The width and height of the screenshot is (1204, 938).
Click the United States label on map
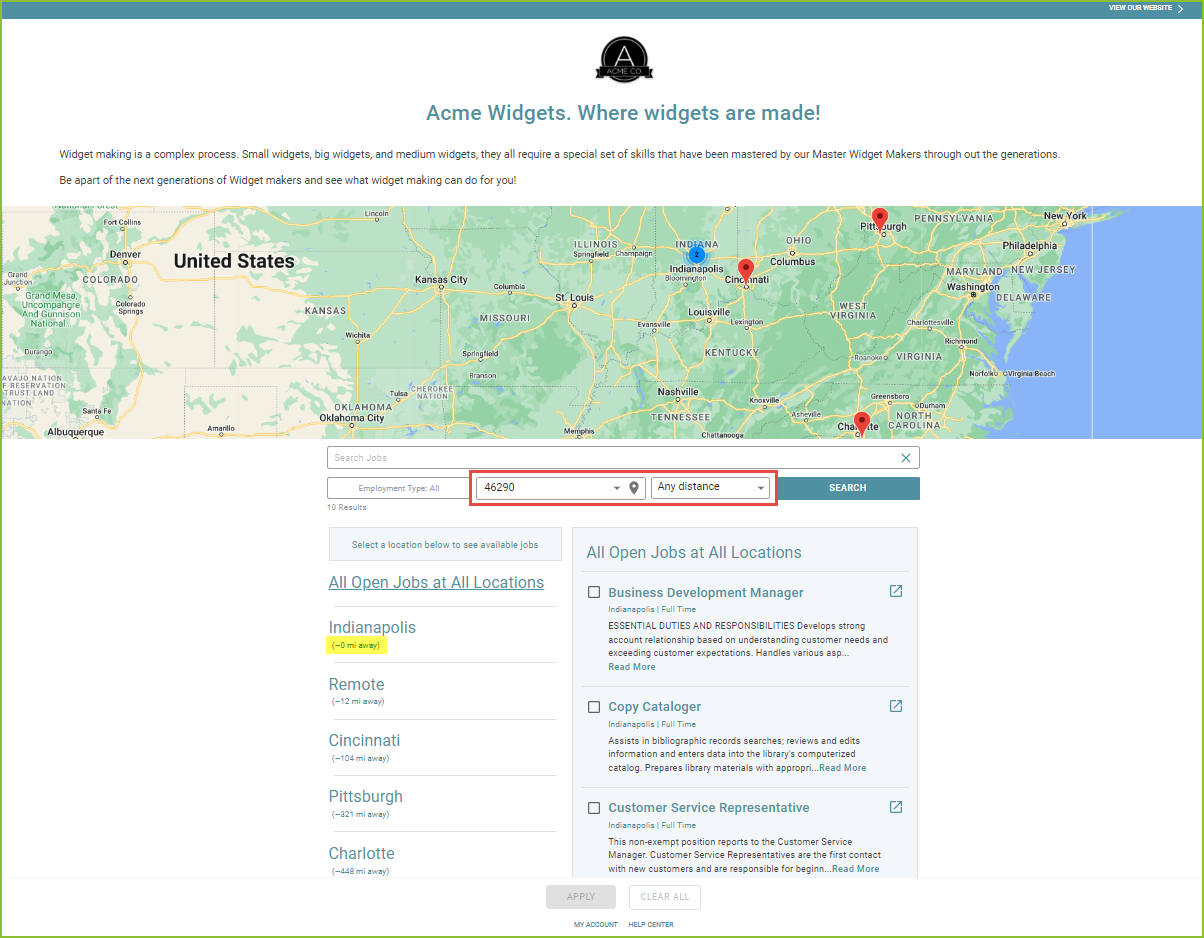pyautogui.click(x=234, y=261)
